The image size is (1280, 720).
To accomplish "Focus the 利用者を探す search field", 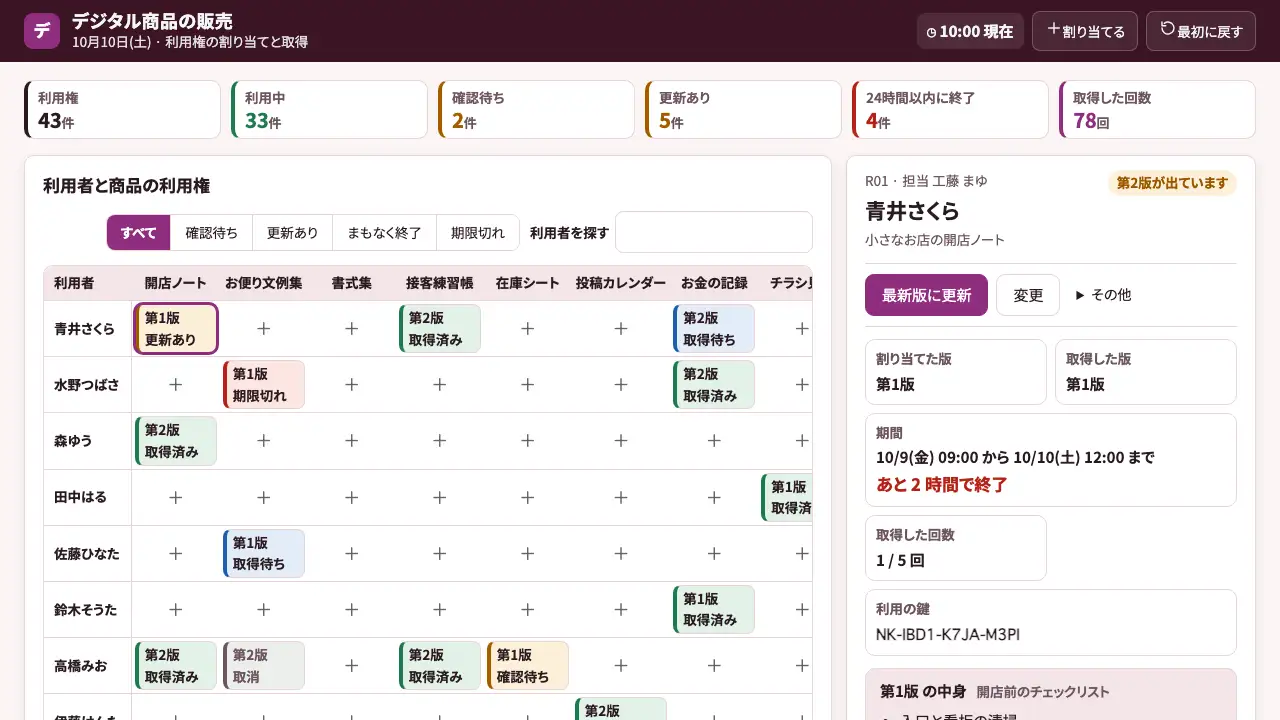I will pyautogui.click(x=714, y=232).
